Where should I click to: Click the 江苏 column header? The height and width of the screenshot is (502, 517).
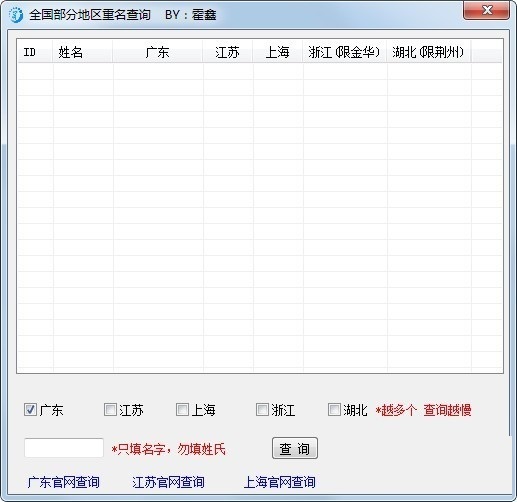pyautogui.click(x=228, y=52)
